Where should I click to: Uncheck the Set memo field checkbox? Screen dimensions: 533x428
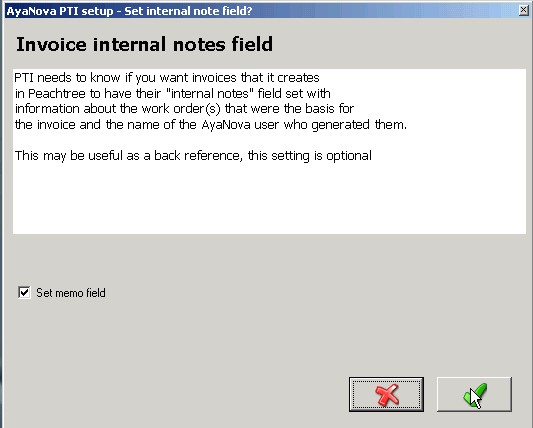click(x=24, y=292)
